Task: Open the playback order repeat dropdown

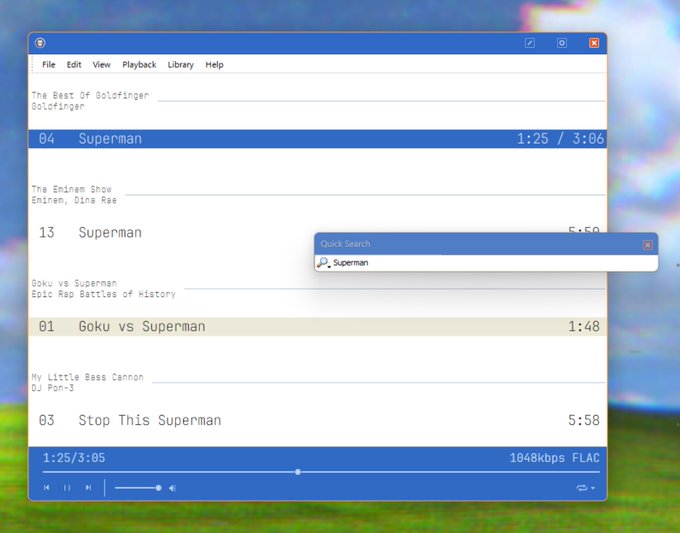Action: (x=585, y=488)
